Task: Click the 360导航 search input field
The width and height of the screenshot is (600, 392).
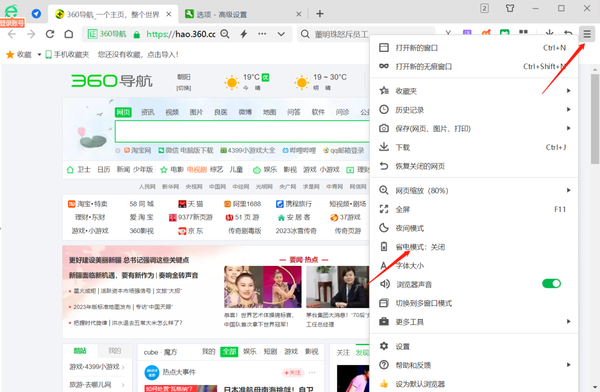Action: pyautogui.click(x=242, y=132)
